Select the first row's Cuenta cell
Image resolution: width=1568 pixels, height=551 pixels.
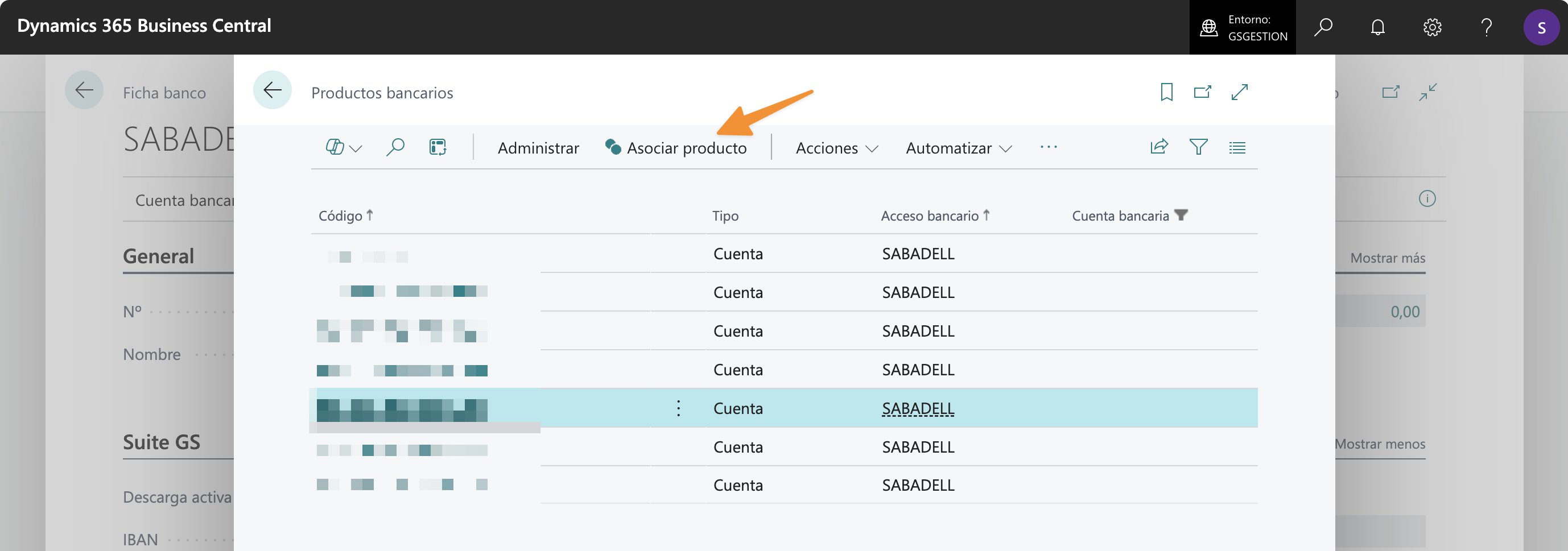(738, 254)
